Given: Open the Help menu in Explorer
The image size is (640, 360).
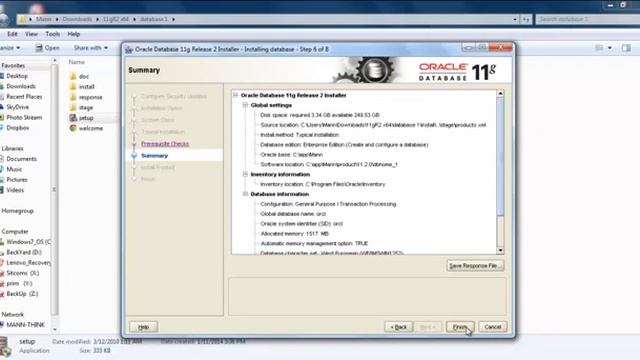Looking at the screenshot, I should (x=73, y=34).
